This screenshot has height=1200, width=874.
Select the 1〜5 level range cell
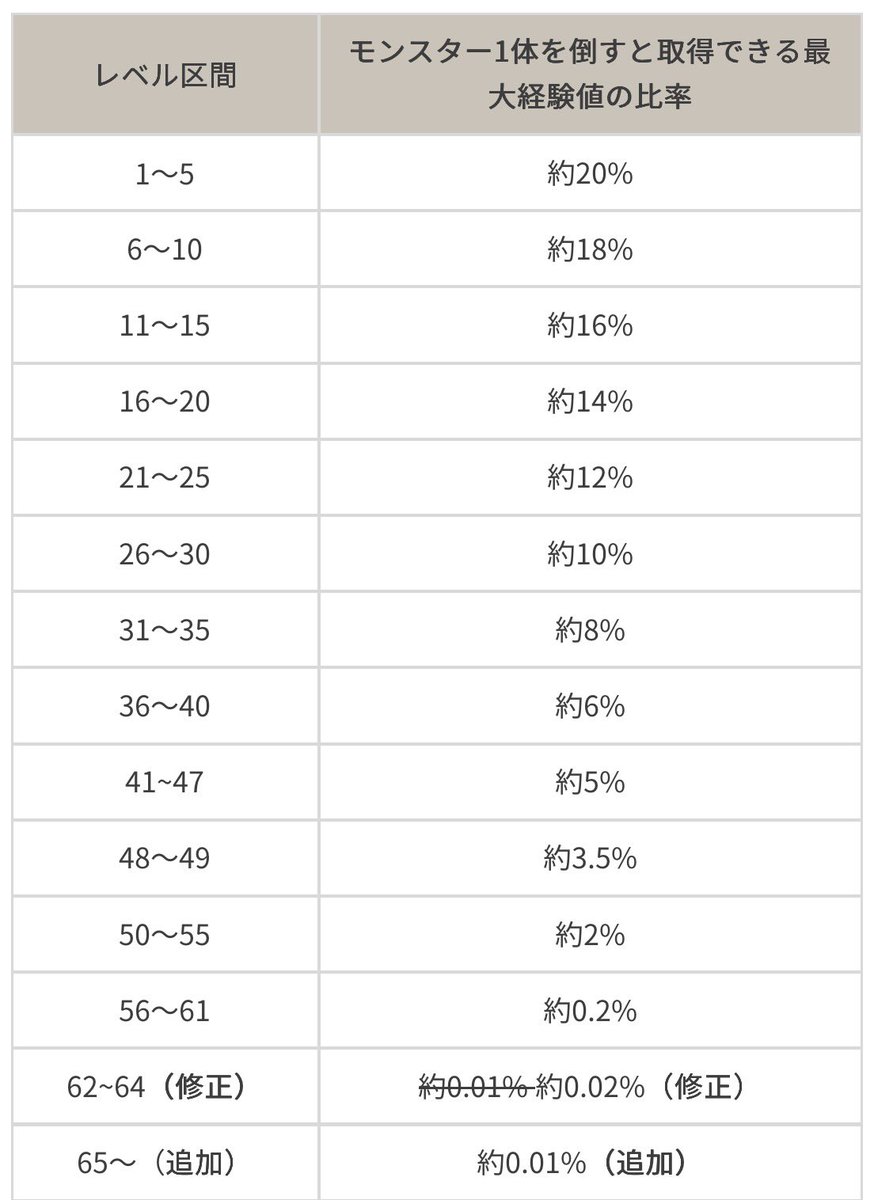pos(166,174)
